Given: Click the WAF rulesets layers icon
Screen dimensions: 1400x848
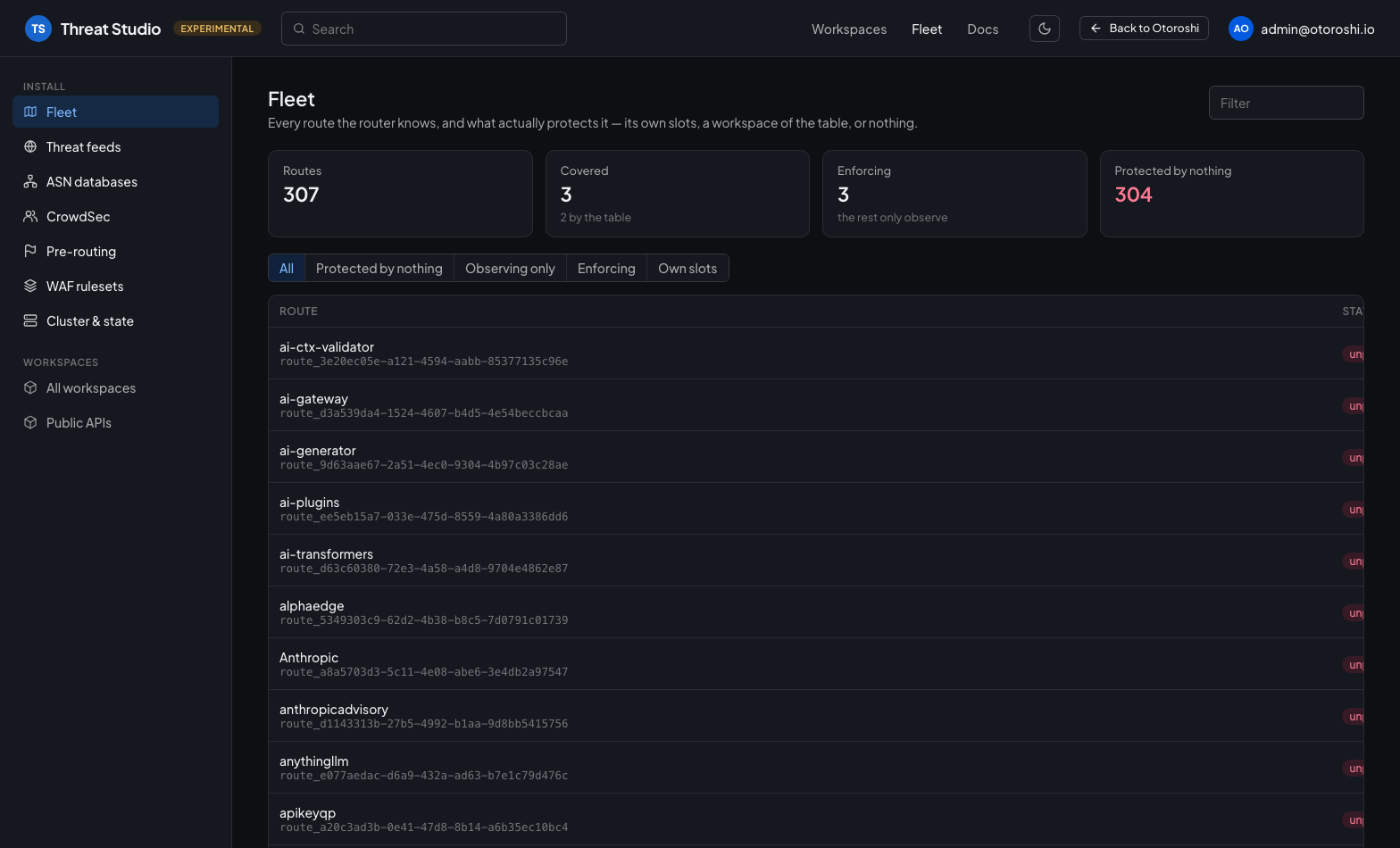Looking at the screenshot, I should tap(30, 286).
